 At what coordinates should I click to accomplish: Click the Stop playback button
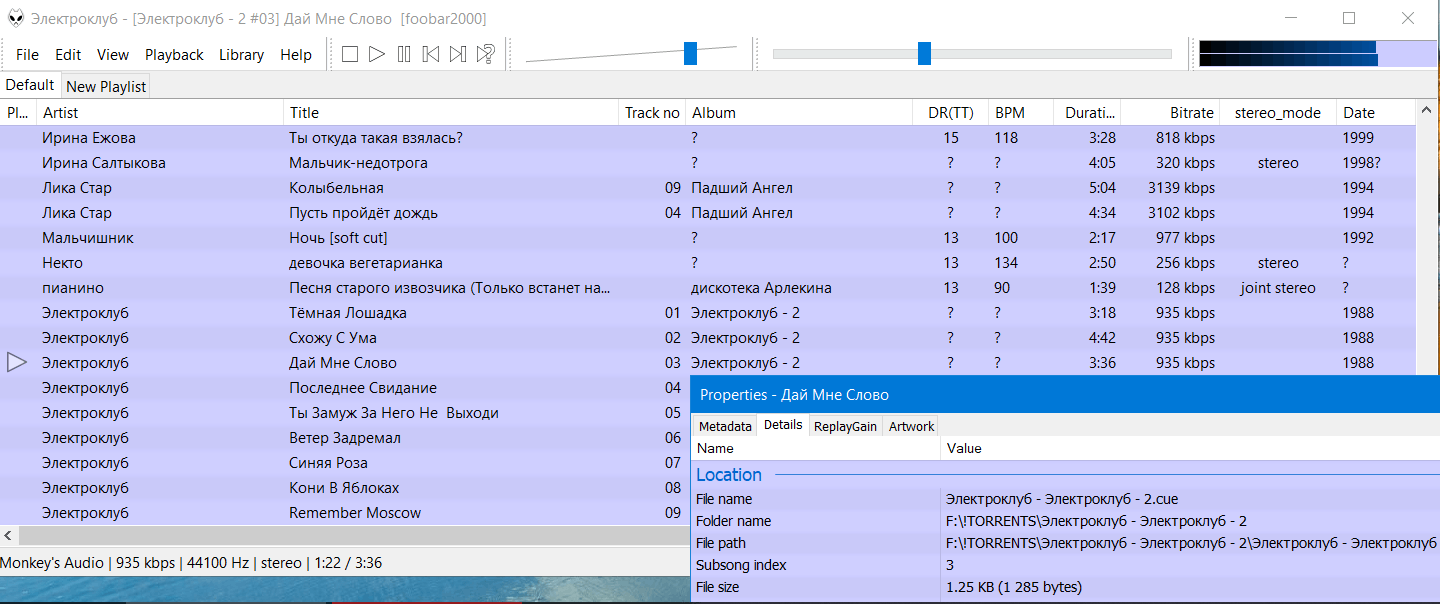[x=350, y=54]
